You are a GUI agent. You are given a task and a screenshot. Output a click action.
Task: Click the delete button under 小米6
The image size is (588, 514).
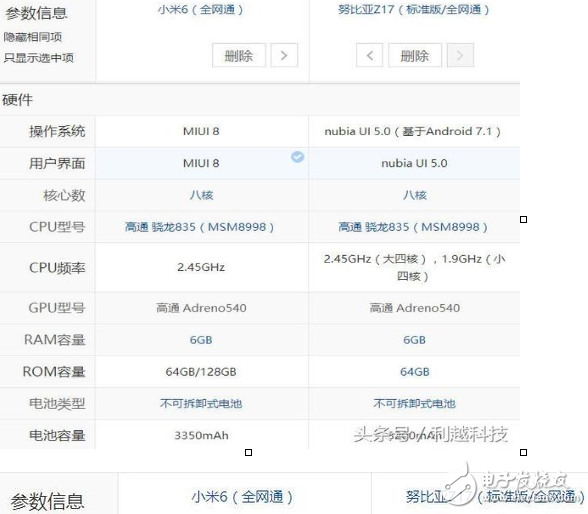[x=239, y=55]
